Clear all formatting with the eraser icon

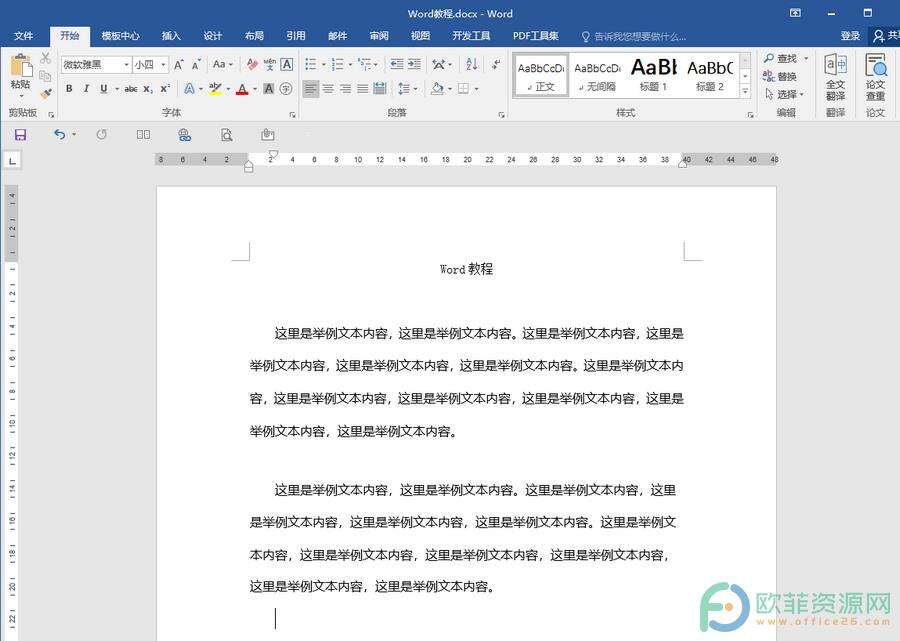pos(252,64)
